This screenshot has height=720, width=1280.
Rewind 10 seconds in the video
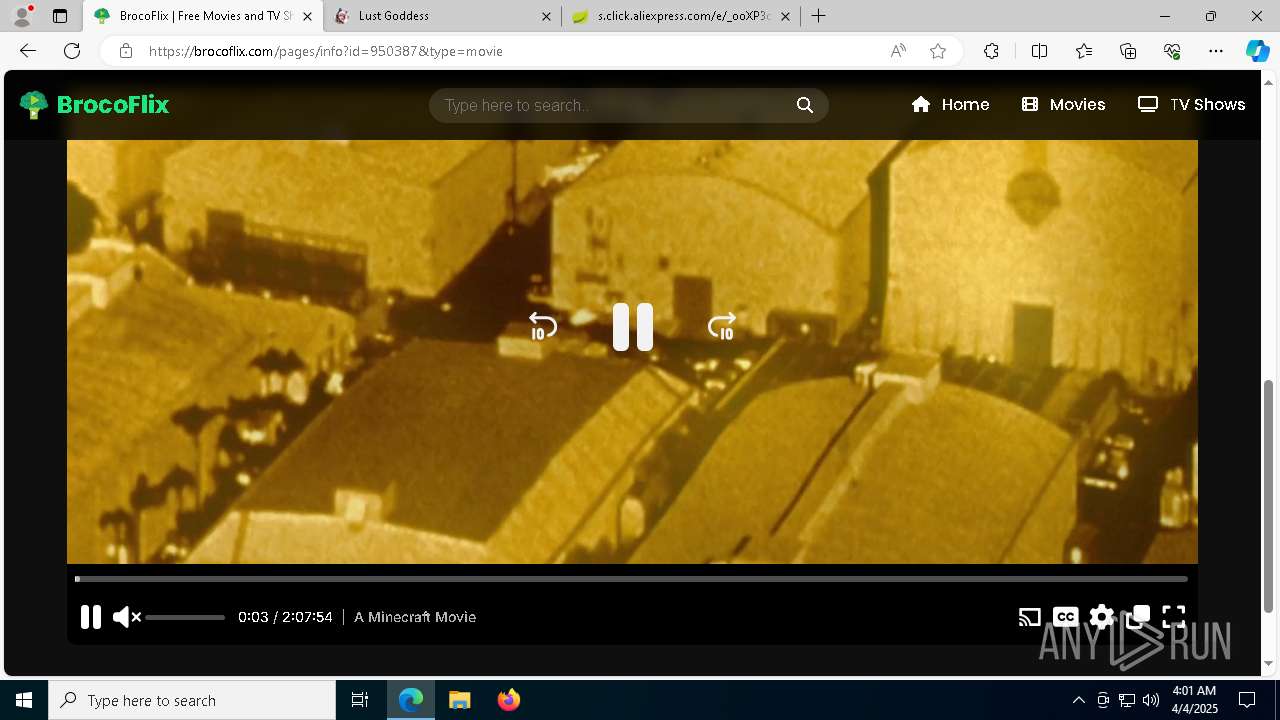coord(543,327)
